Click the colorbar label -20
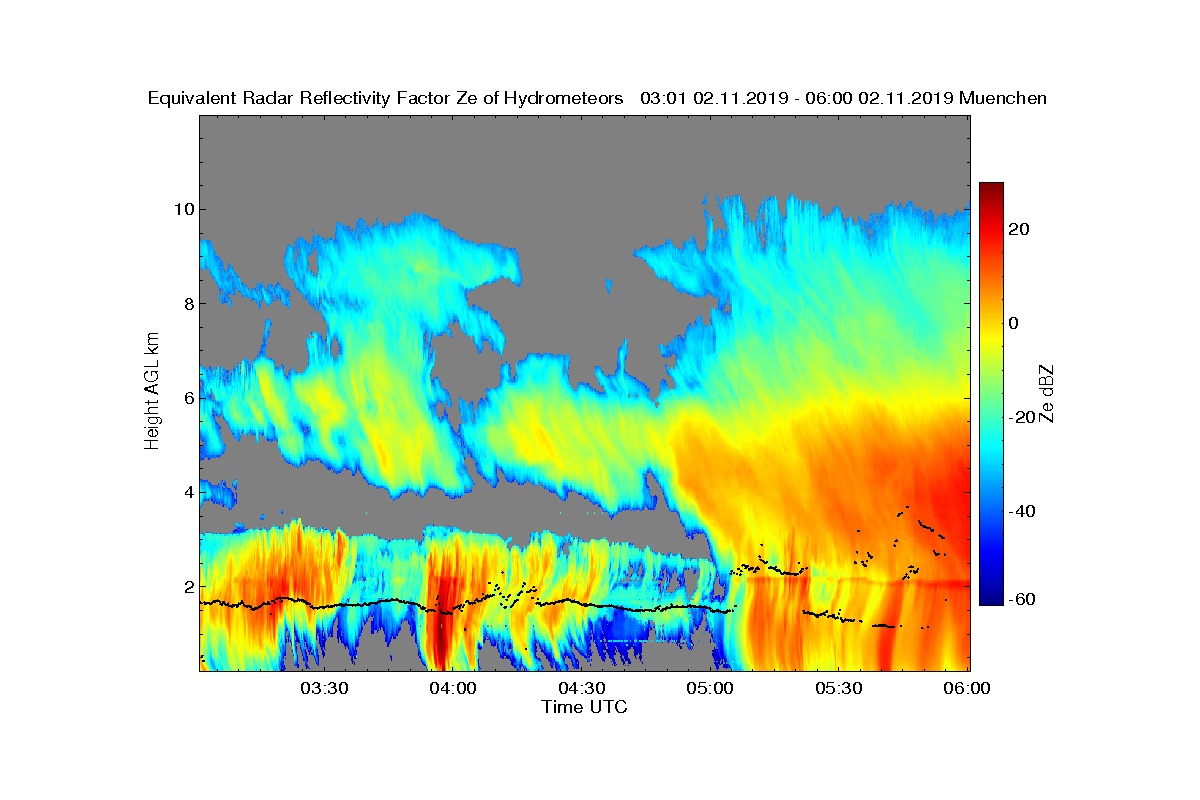This screenshot has height=800, width=1200. [x=1021, y=417]
